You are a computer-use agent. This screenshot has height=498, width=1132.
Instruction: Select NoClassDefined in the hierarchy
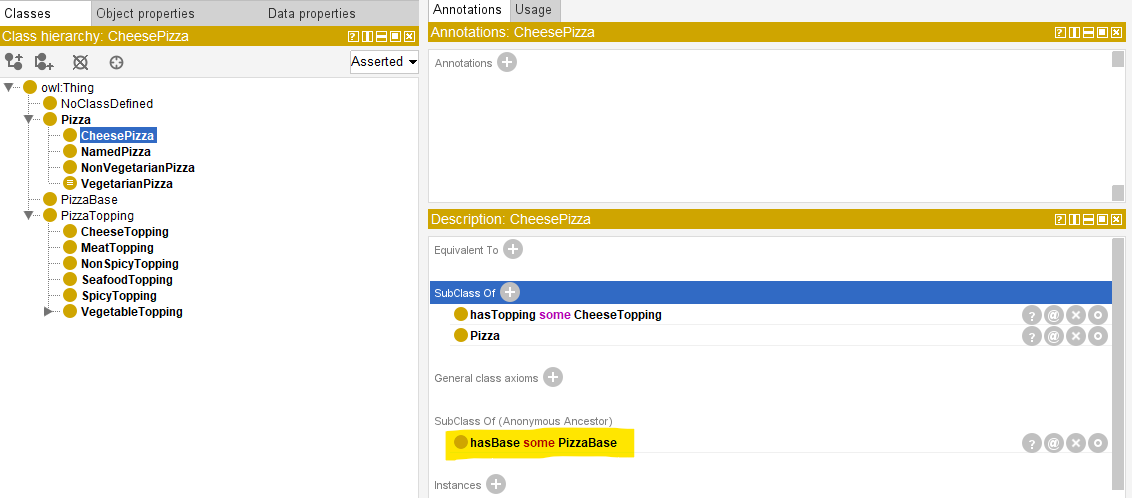(107, 103)
